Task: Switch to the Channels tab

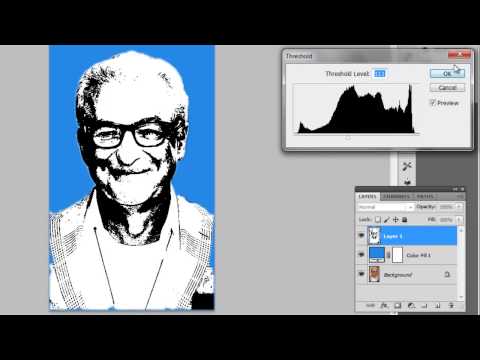Action: click(x=397, y=196)
